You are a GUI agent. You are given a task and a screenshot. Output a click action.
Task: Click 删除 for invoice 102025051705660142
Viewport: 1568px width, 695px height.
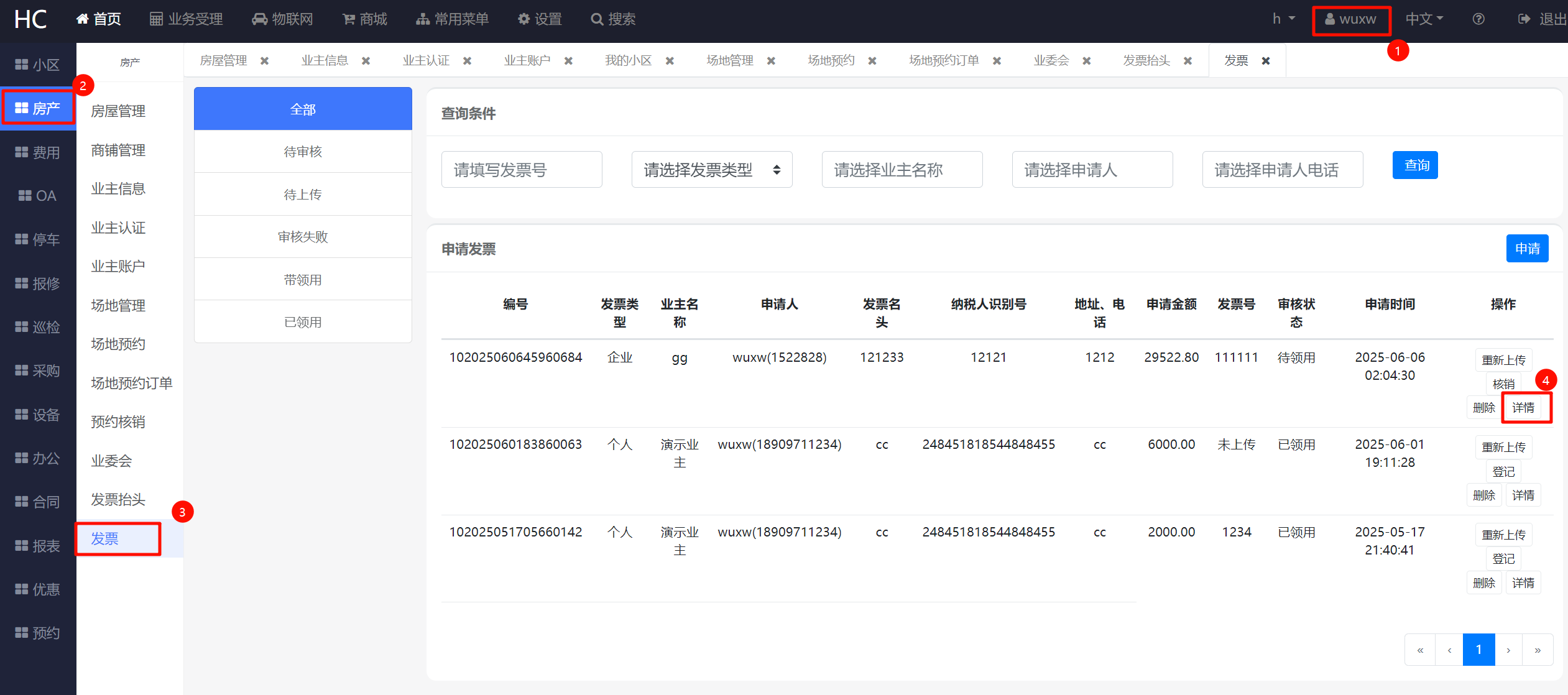(x=1484, y=583)
